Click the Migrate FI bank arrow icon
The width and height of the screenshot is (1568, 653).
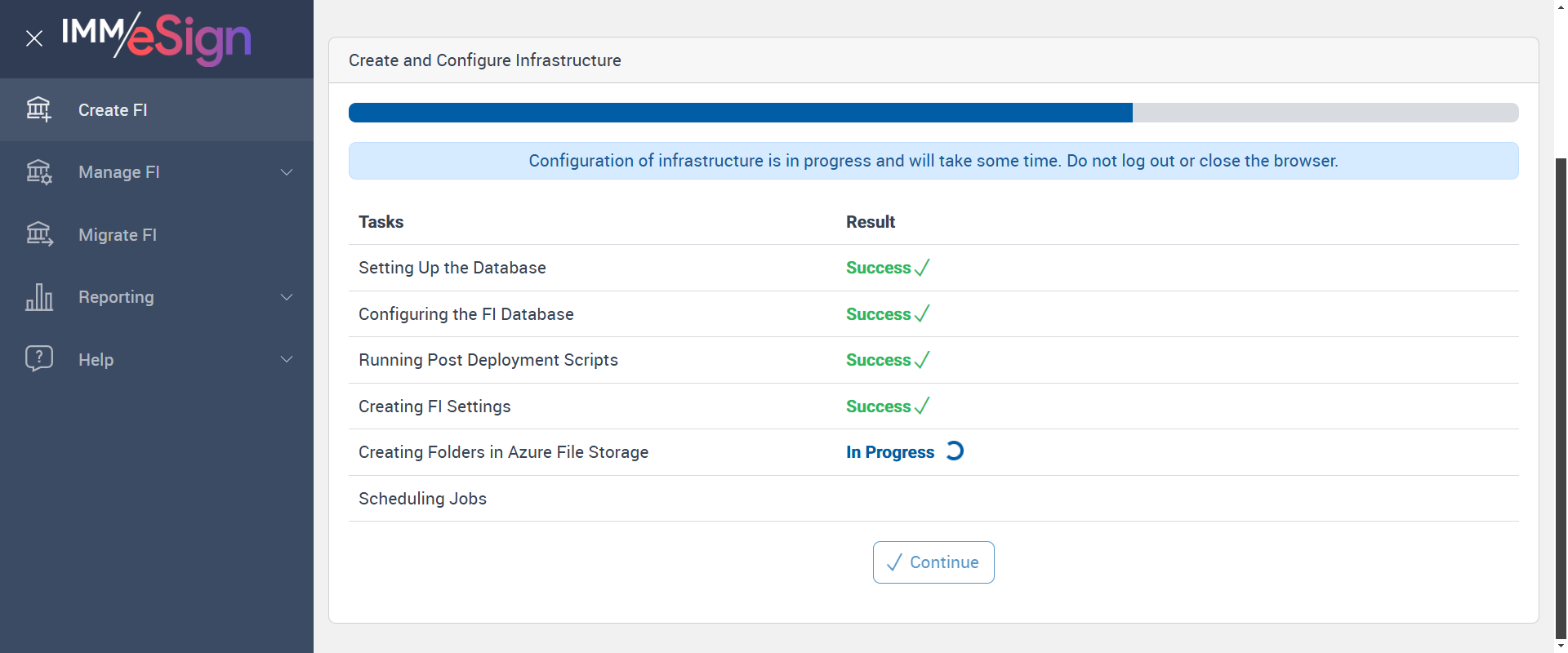tap(38, 235)
